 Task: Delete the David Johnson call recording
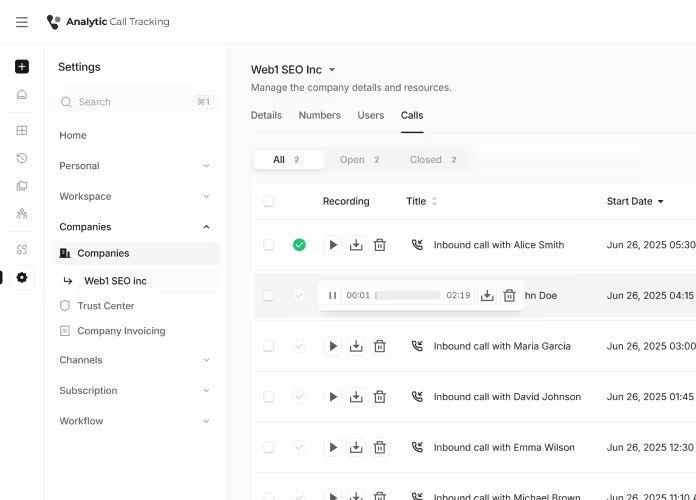click(380, 397)
